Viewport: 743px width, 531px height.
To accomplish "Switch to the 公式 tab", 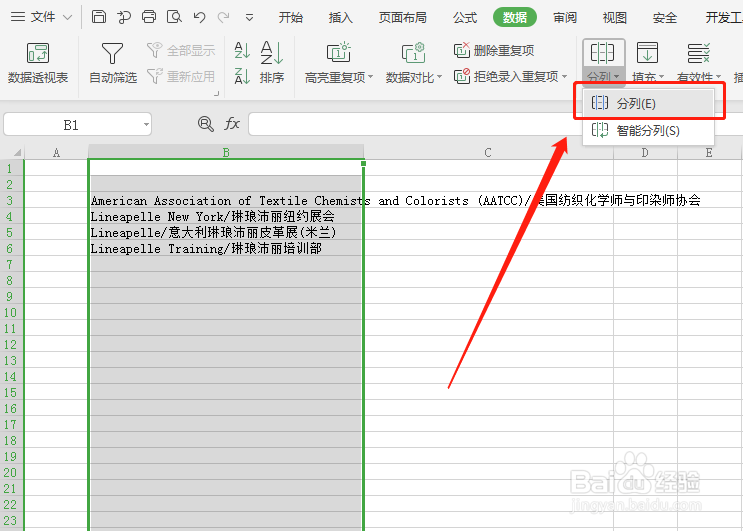I will (x=464, y=18).
